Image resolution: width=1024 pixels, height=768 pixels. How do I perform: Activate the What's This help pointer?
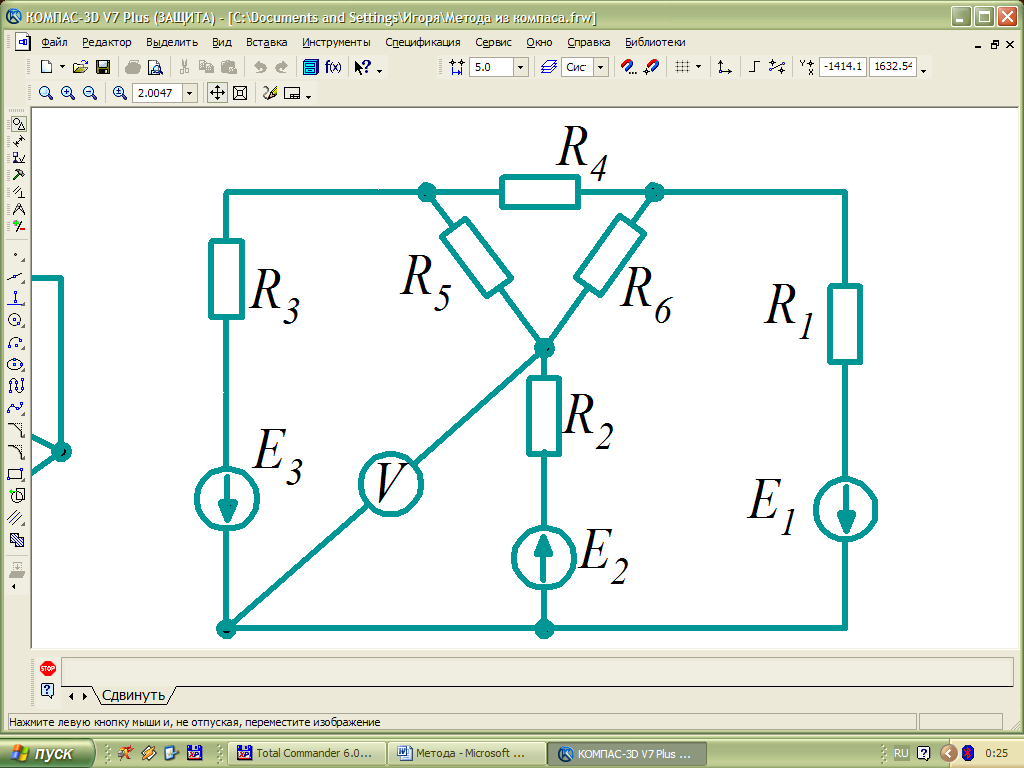[x=362, y=67]
